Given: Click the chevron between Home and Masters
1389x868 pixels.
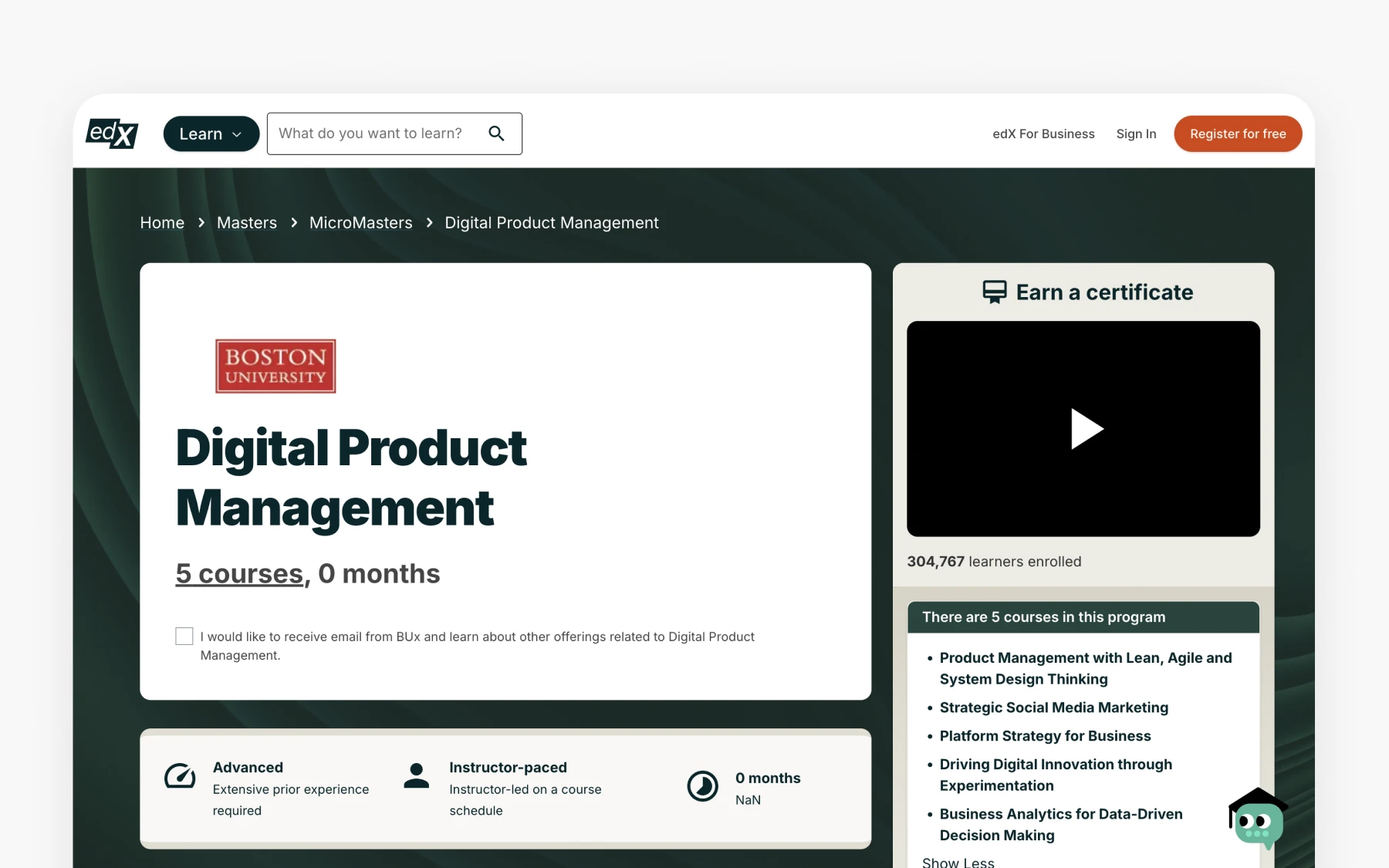Looking at the screenshot, I should point(201,223).
